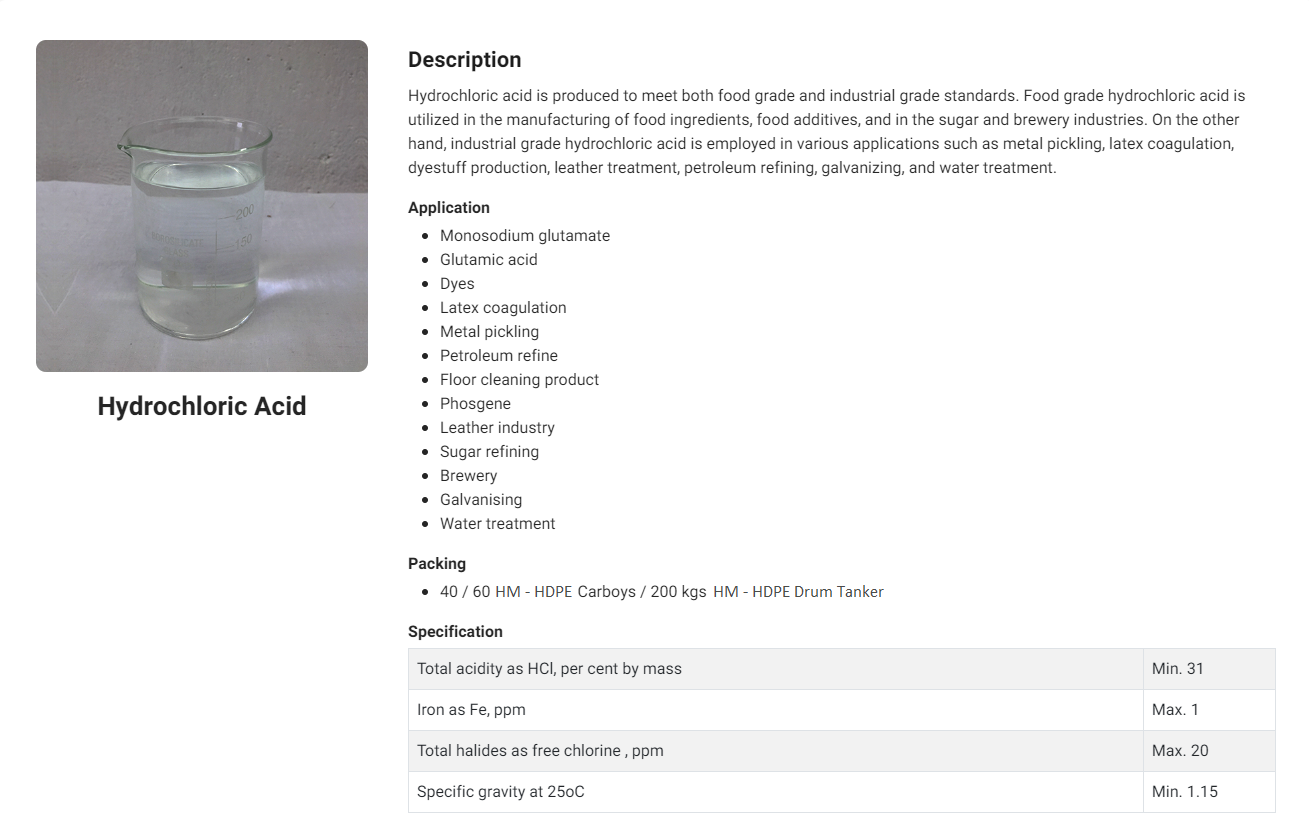Click Petroleum refine list item
Screen dimensions: 1315x828
pos(499,356)
